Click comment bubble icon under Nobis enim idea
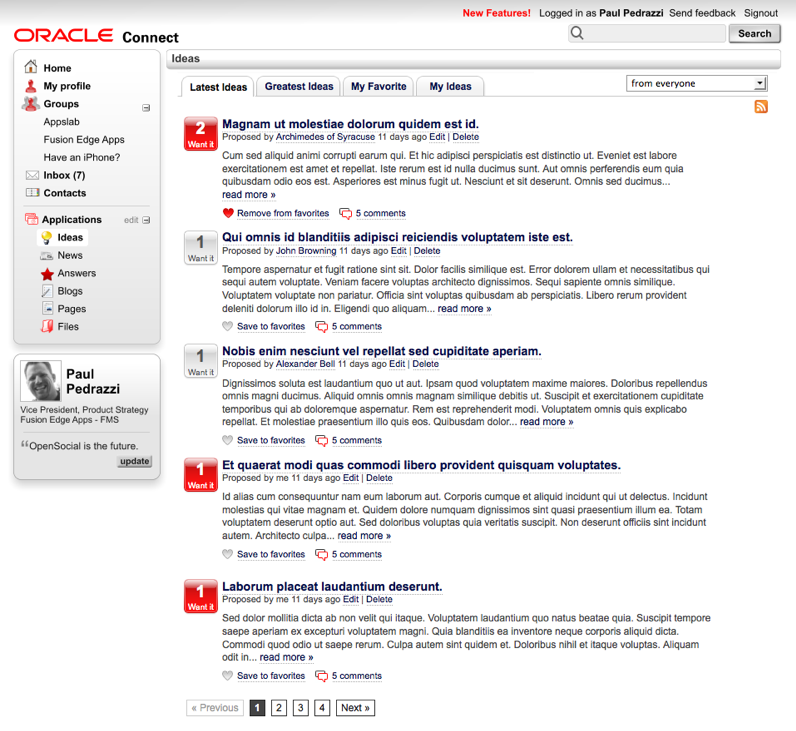This screenshot has height=731, width=796. 321,441
